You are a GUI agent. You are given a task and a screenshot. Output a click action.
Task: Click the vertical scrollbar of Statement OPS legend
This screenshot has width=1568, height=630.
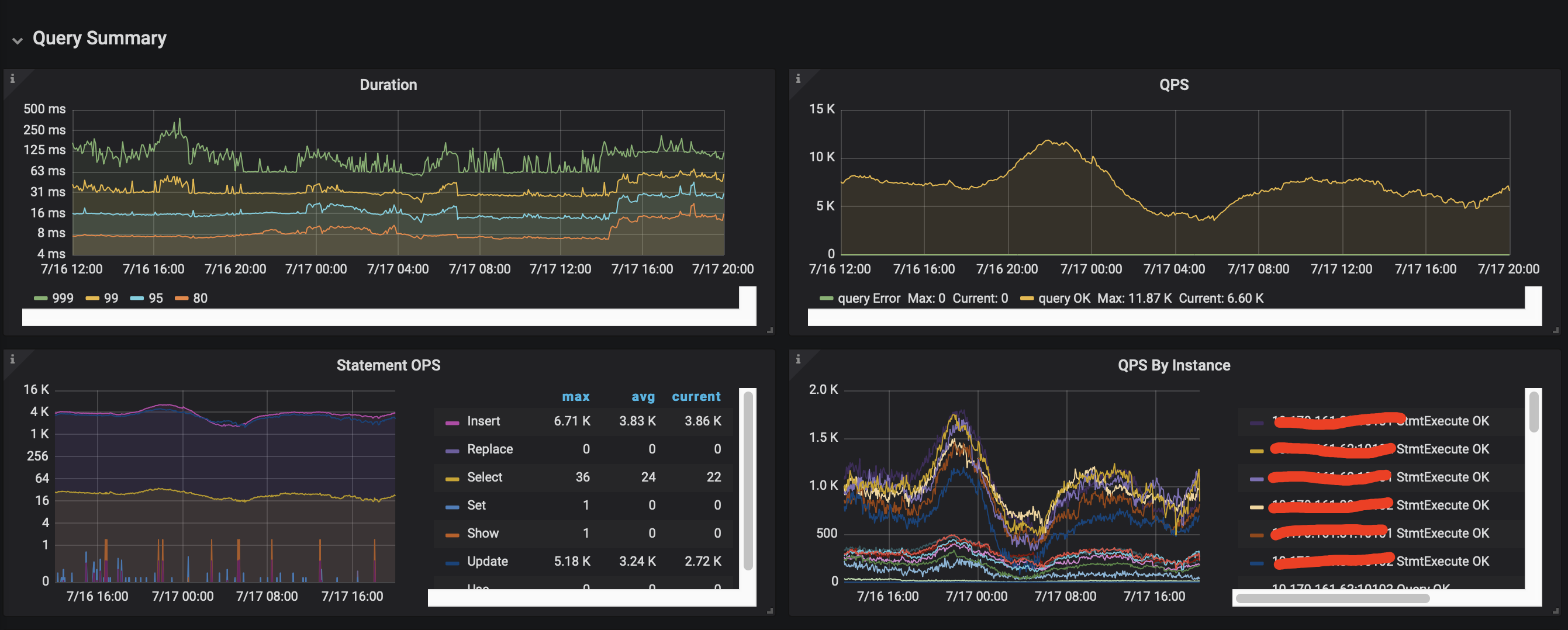click(x=748, y=481)
